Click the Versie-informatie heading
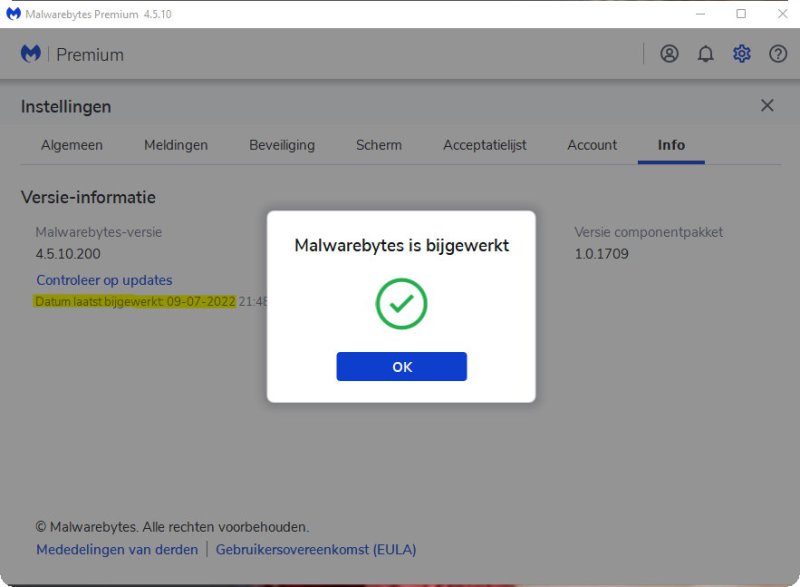Viewport: 800px width, 587px height. tap(88, 197)
